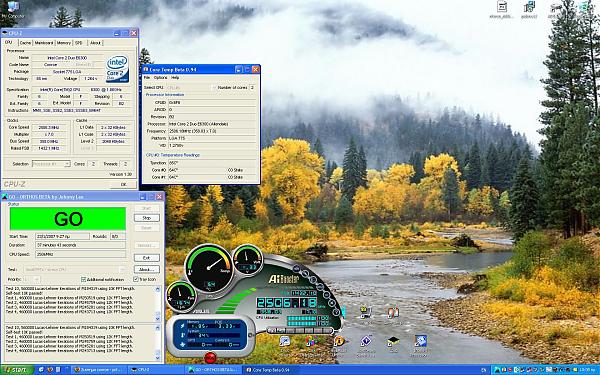Open the About... dialog in Orthos
600x375 pixels.
(147, 269)
